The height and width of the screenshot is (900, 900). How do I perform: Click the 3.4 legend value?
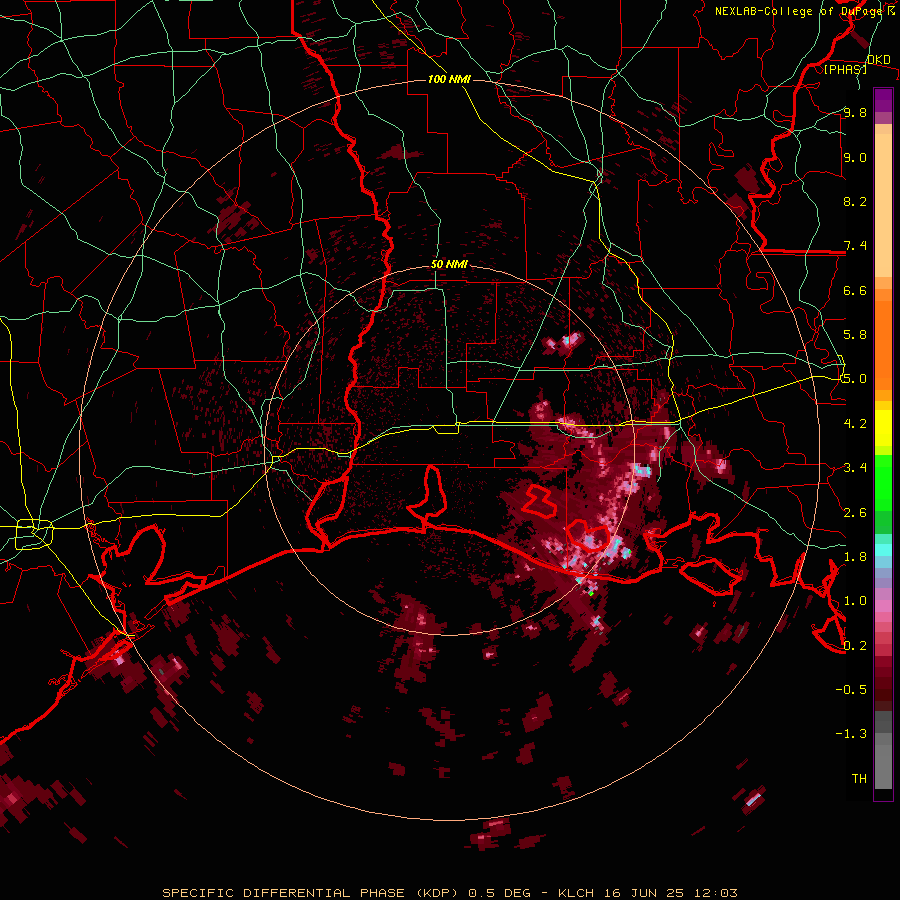coord(855,468)
